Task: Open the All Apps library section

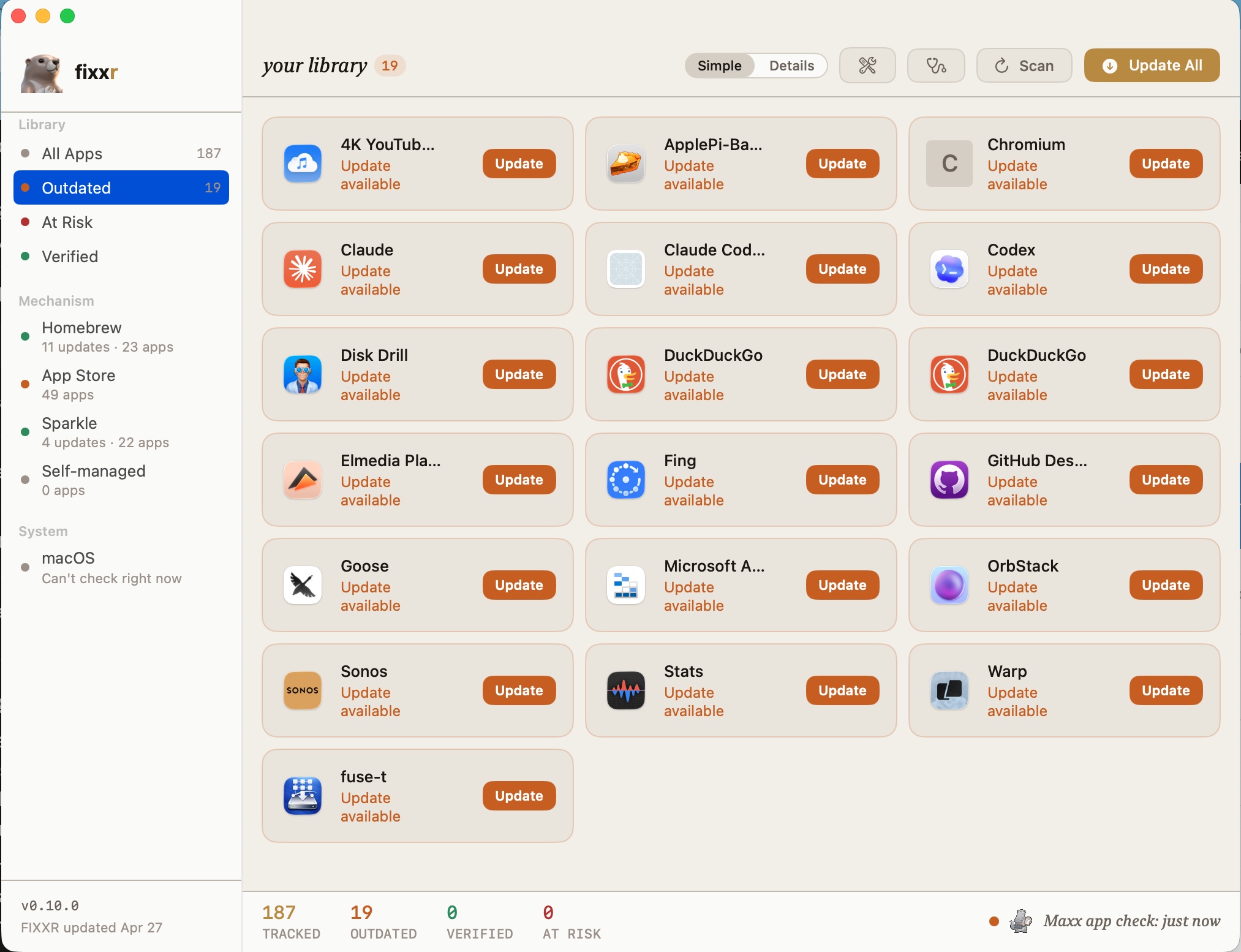Action: [72, 154]
